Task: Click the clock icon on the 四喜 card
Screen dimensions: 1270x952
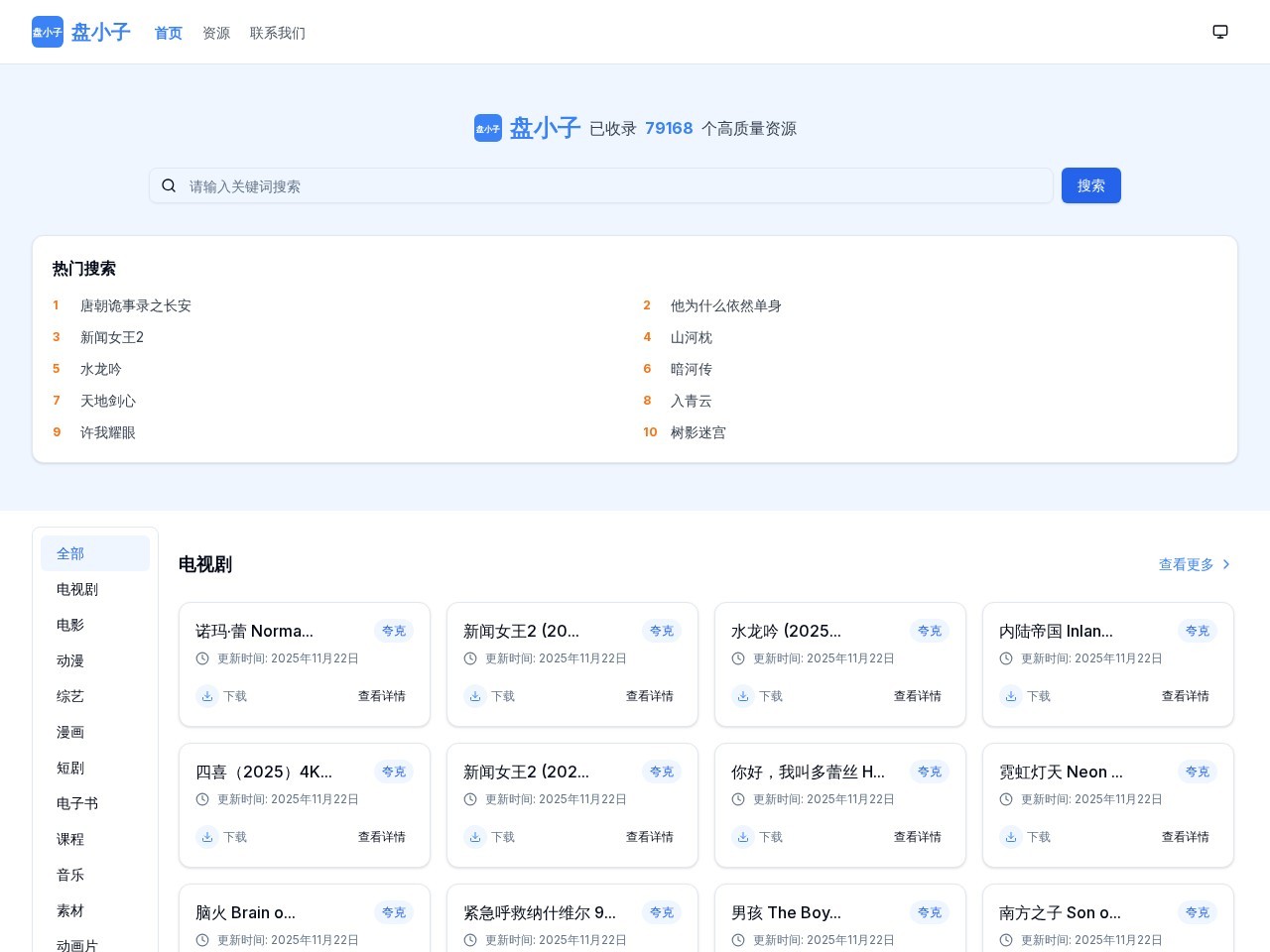Action: (202, 798)
